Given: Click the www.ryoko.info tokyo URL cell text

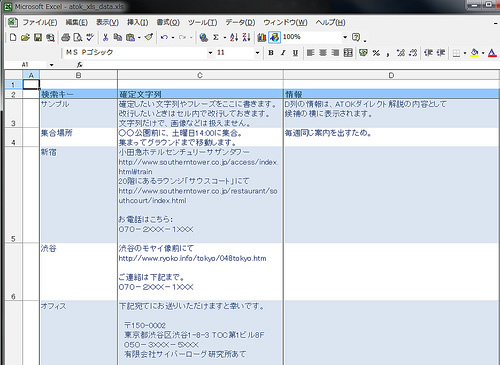Looking at the screenshot, I should 192,258.
